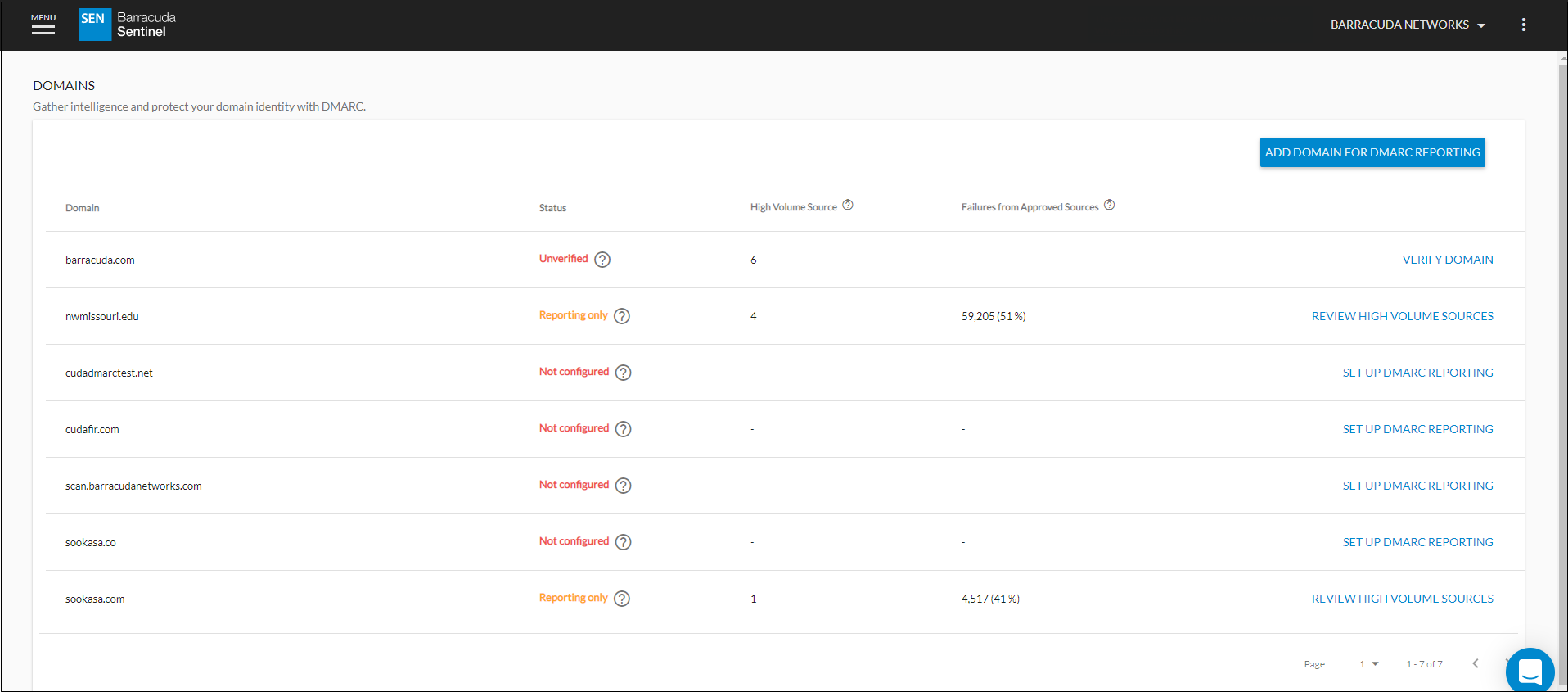Click Not configured status for cudafir.com

(x=574, y=428)
